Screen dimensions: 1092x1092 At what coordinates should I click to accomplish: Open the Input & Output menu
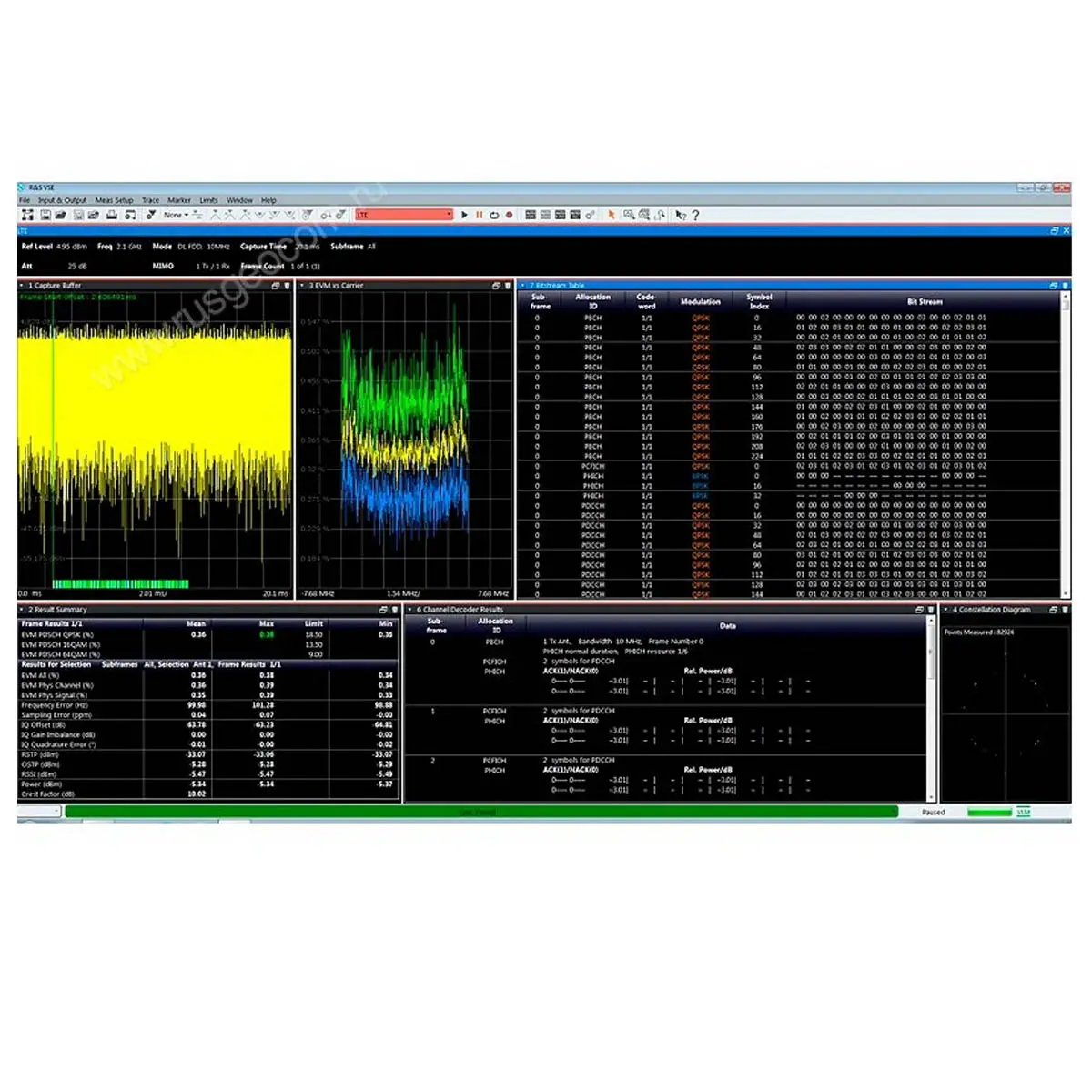pos(62,200)
